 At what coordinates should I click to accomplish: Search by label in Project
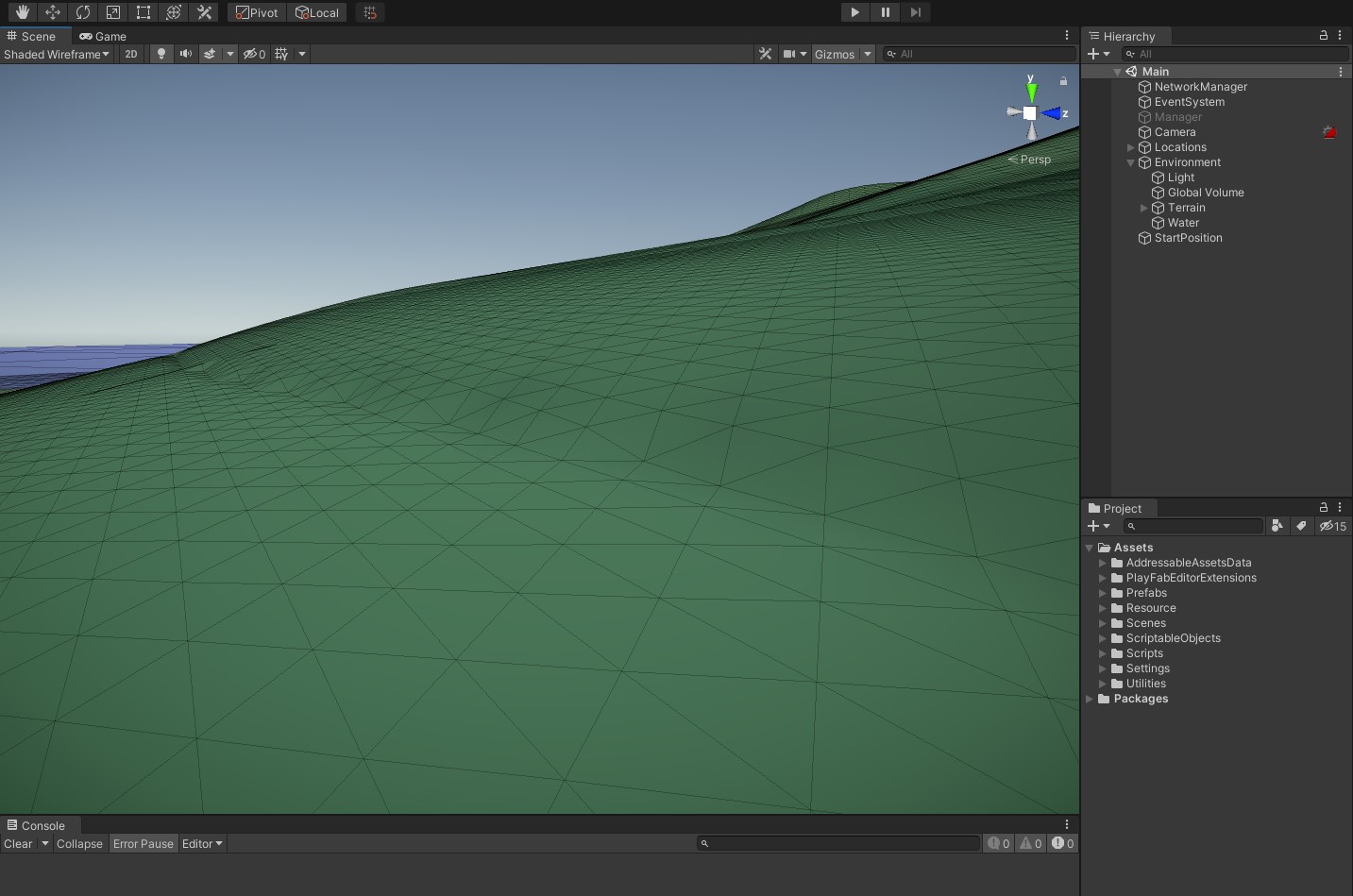point(1301,526)
